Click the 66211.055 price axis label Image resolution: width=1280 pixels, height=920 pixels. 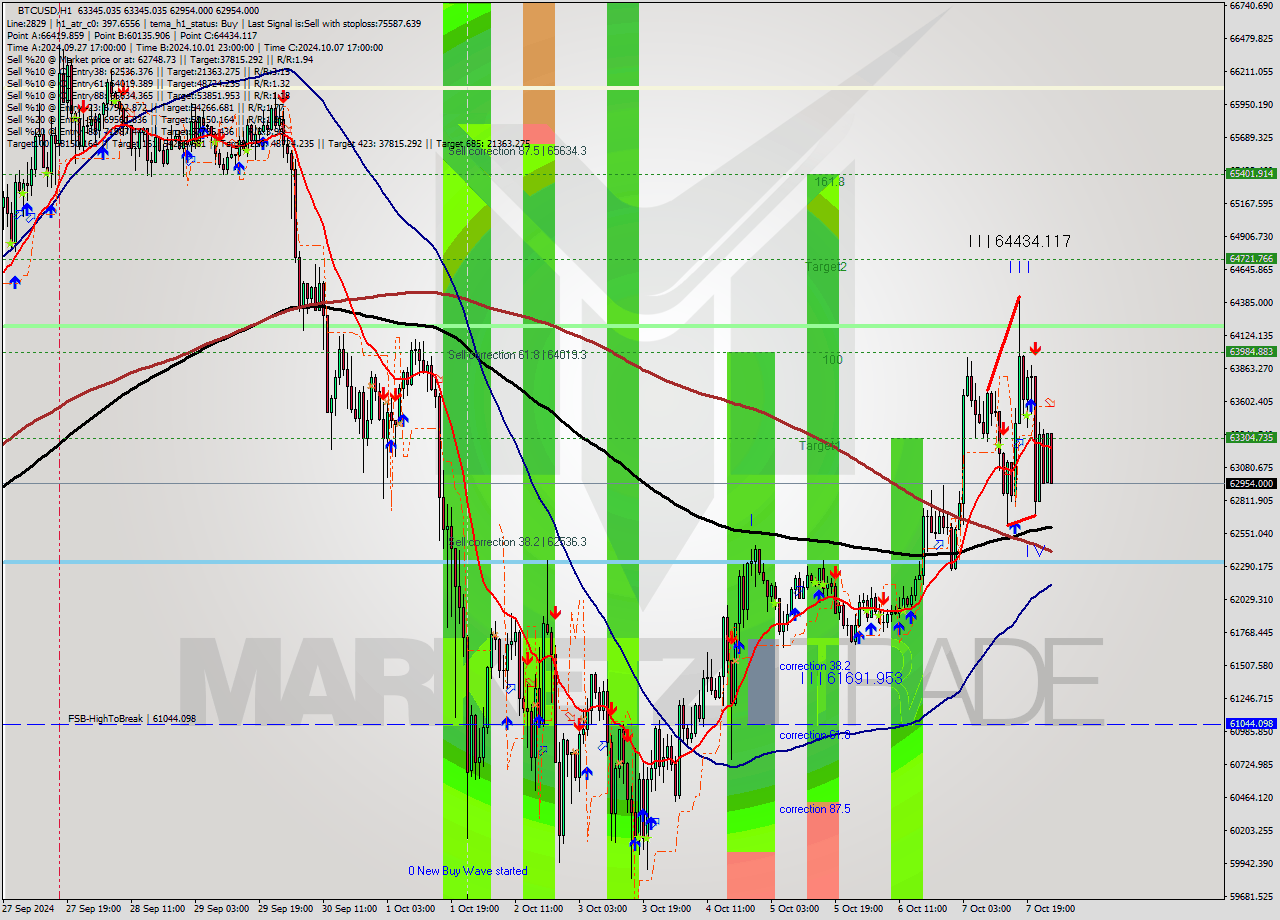click(x=1251, y=71)
